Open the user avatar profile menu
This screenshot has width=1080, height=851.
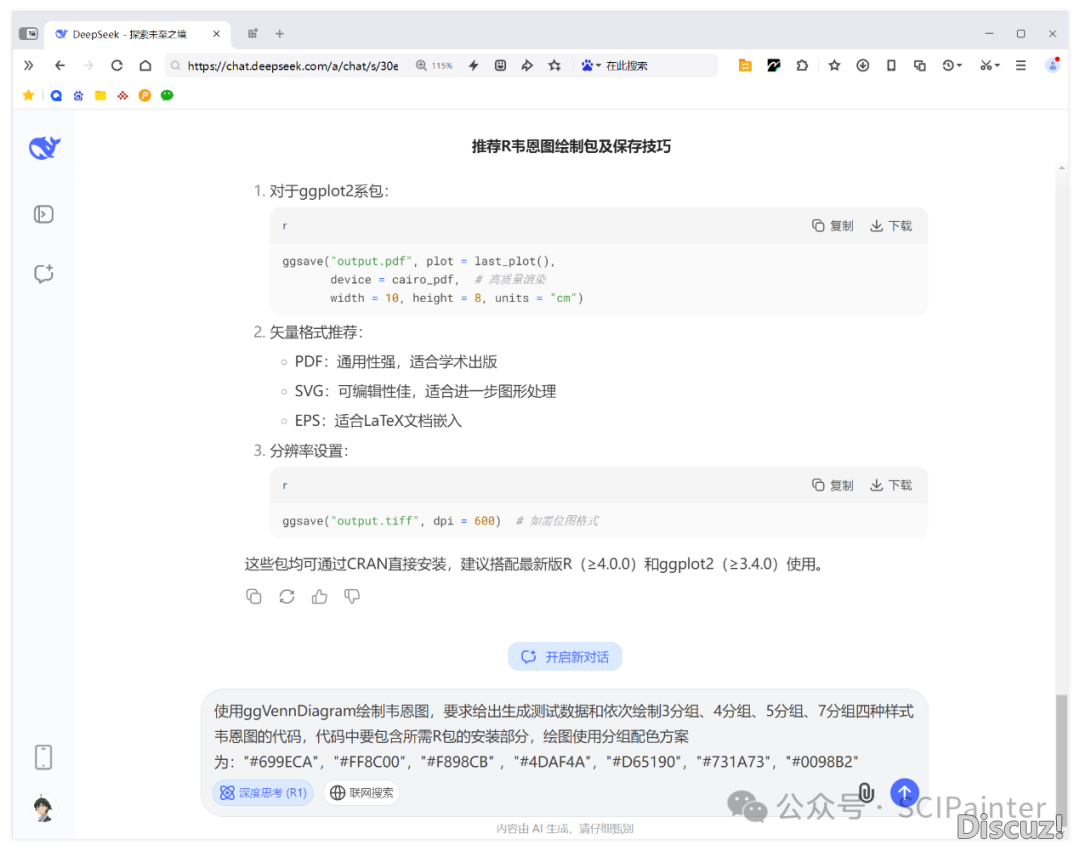[x=43, y=808]
